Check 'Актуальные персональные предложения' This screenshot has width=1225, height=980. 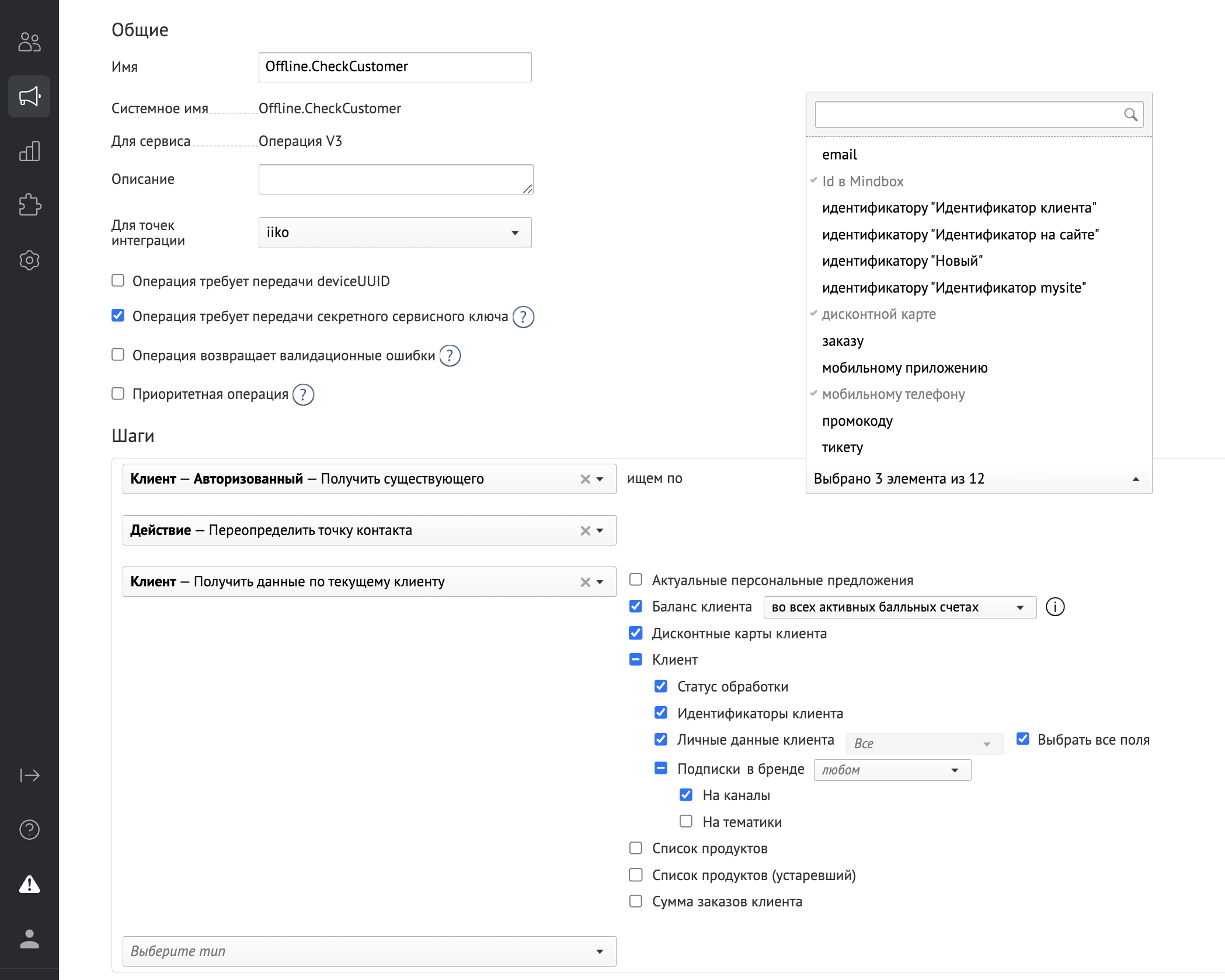[636, 580]
